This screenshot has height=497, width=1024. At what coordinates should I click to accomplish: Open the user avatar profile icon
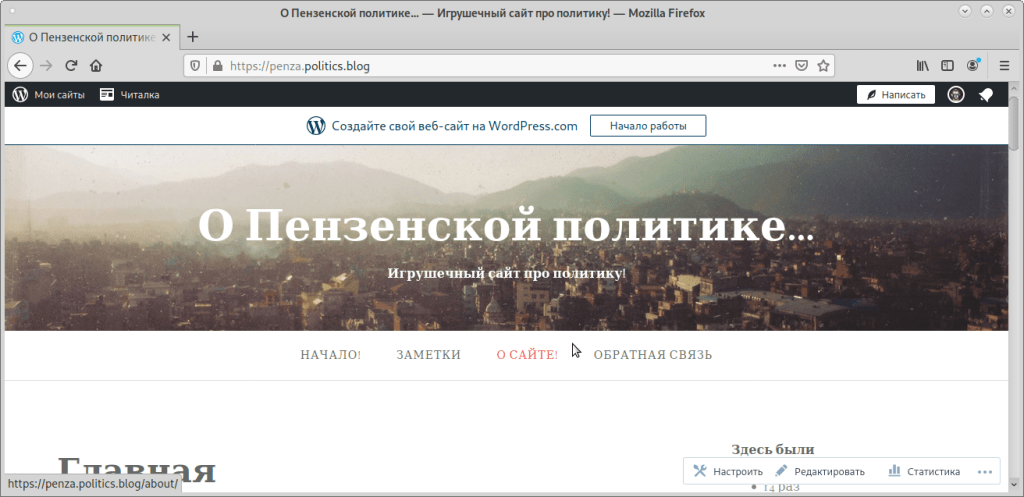click(x=956, y=95)
